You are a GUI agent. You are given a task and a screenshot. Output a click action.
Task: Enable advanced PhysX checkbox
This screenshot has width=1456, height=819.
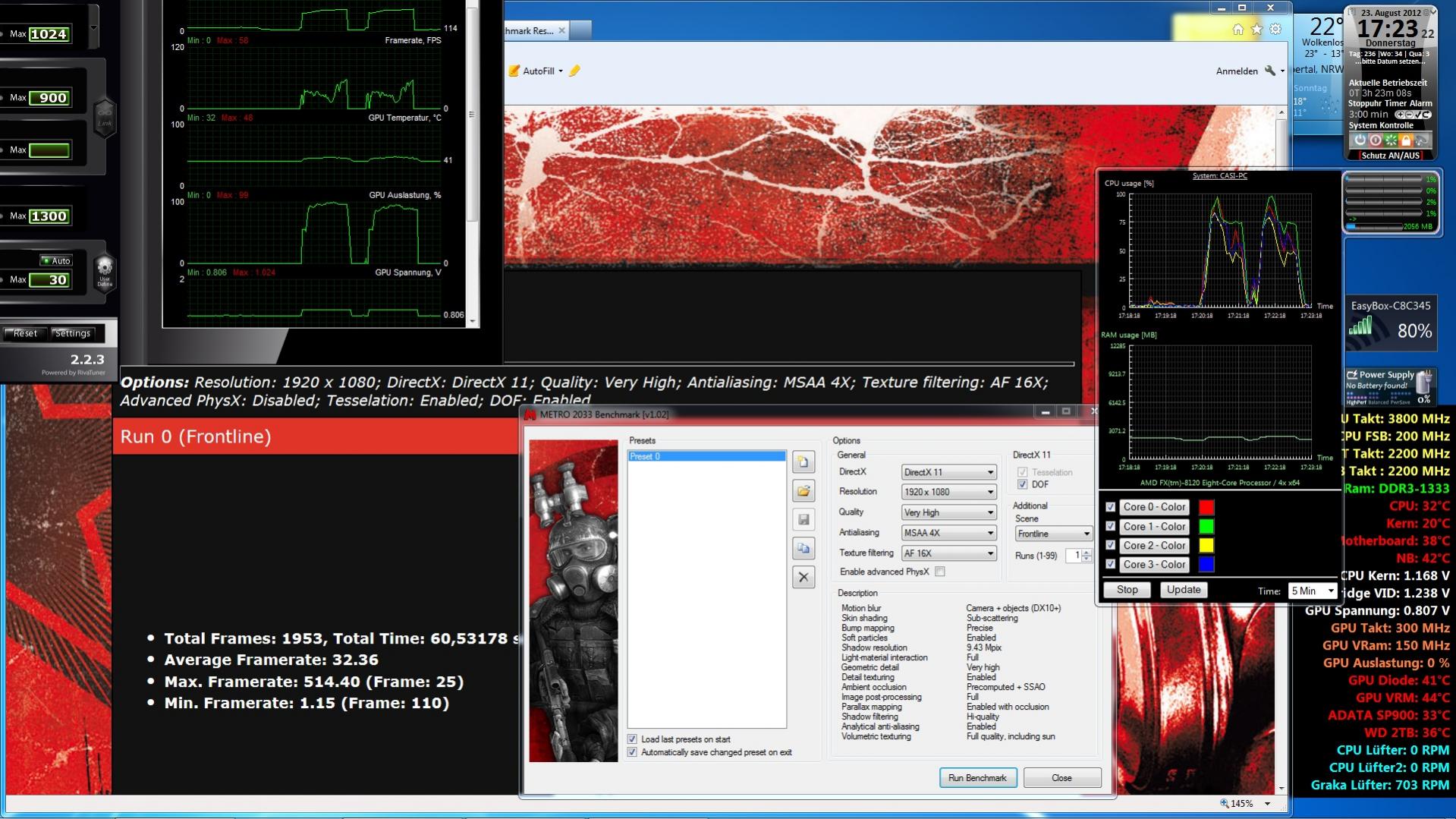point(940,572)
